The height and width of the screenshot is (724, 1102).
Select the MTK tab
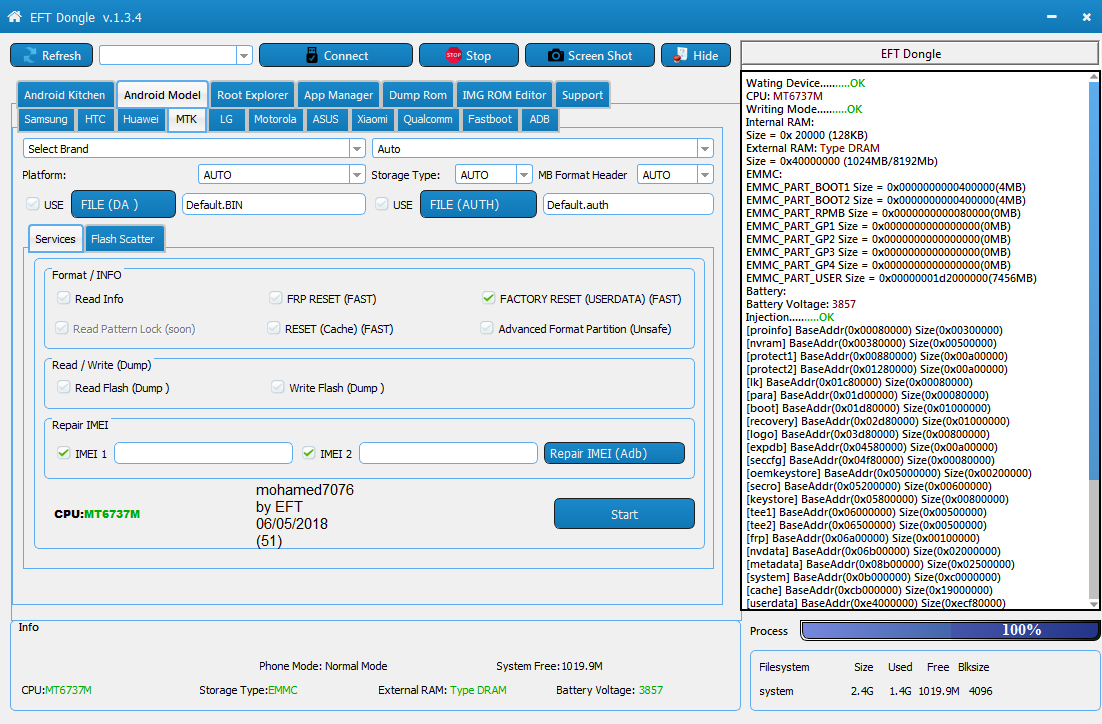[x=186, y=119]
